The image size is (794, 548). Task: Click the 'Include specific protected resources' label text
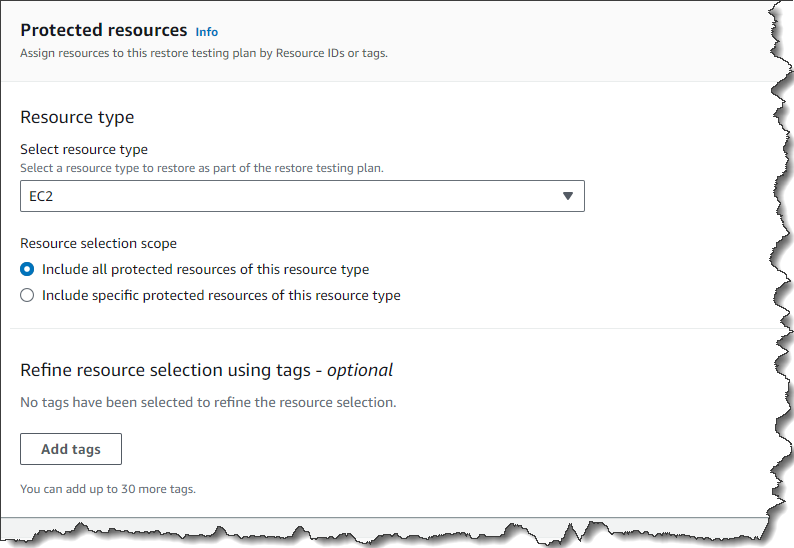point(221,295)
